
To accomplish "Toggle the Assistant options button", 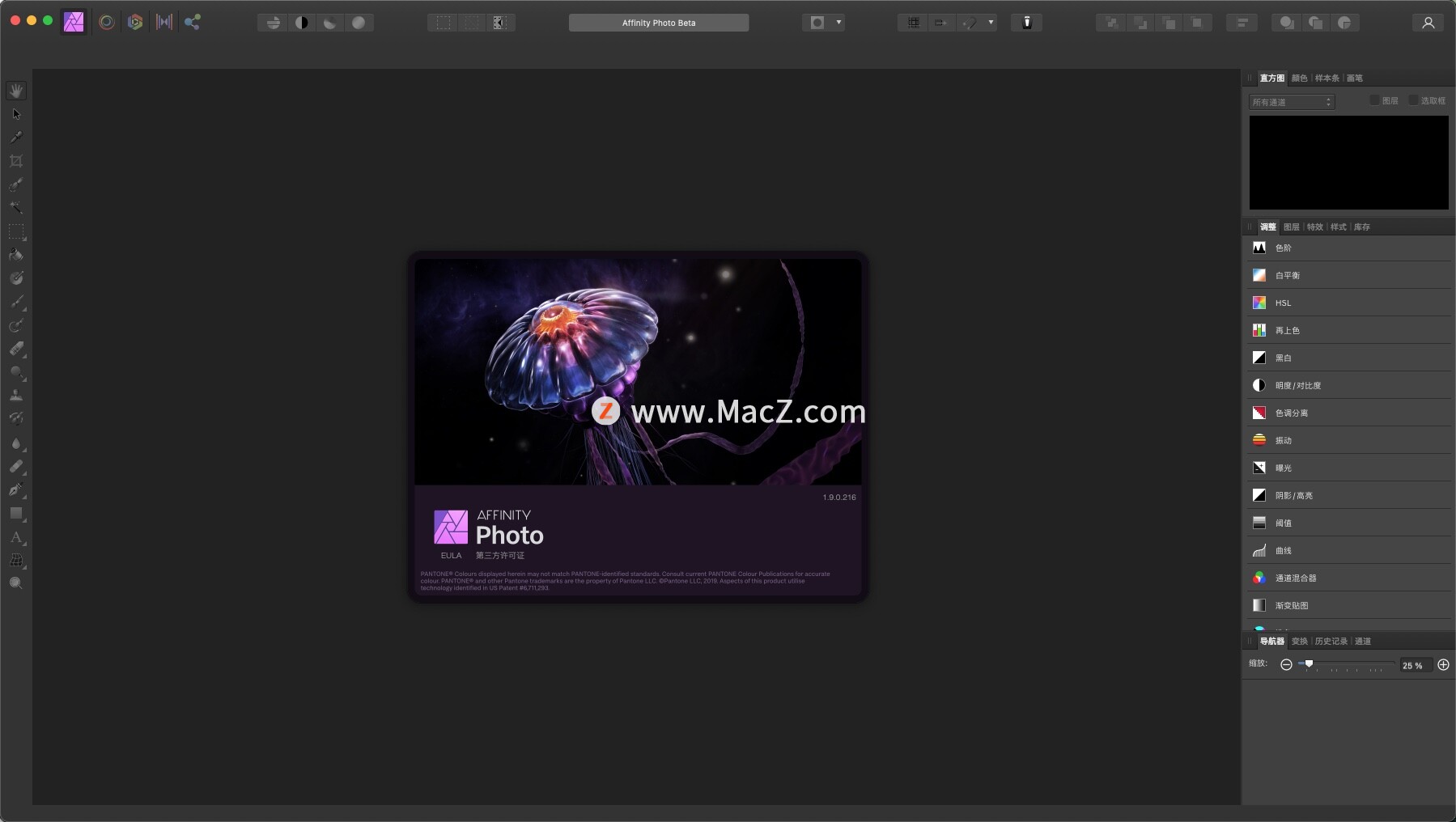I will [x=1027, y=23].
